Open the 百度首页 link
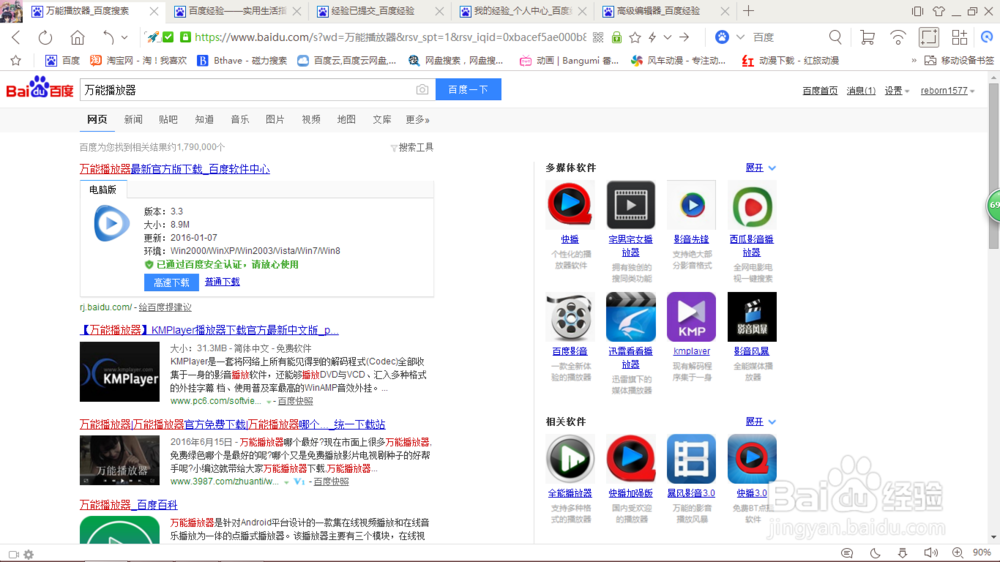Image resolution: width=1000 pixels, height=562 pixels. click(x=820, y=91)
